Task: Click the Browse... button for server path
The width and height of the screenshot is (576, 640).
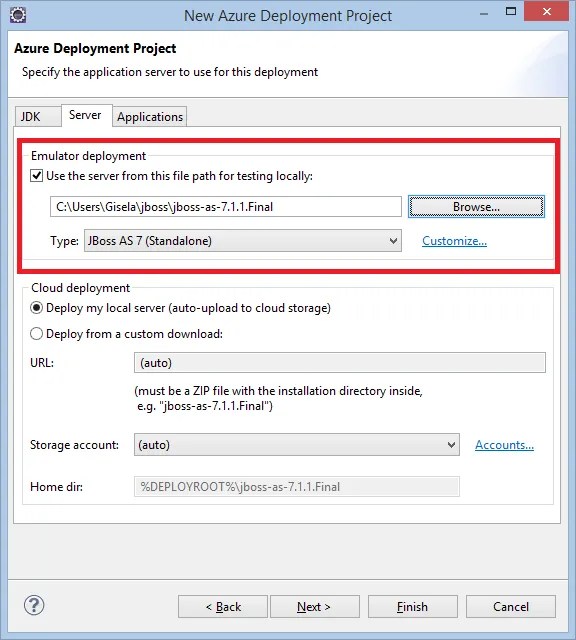Action: click(476, 207)
